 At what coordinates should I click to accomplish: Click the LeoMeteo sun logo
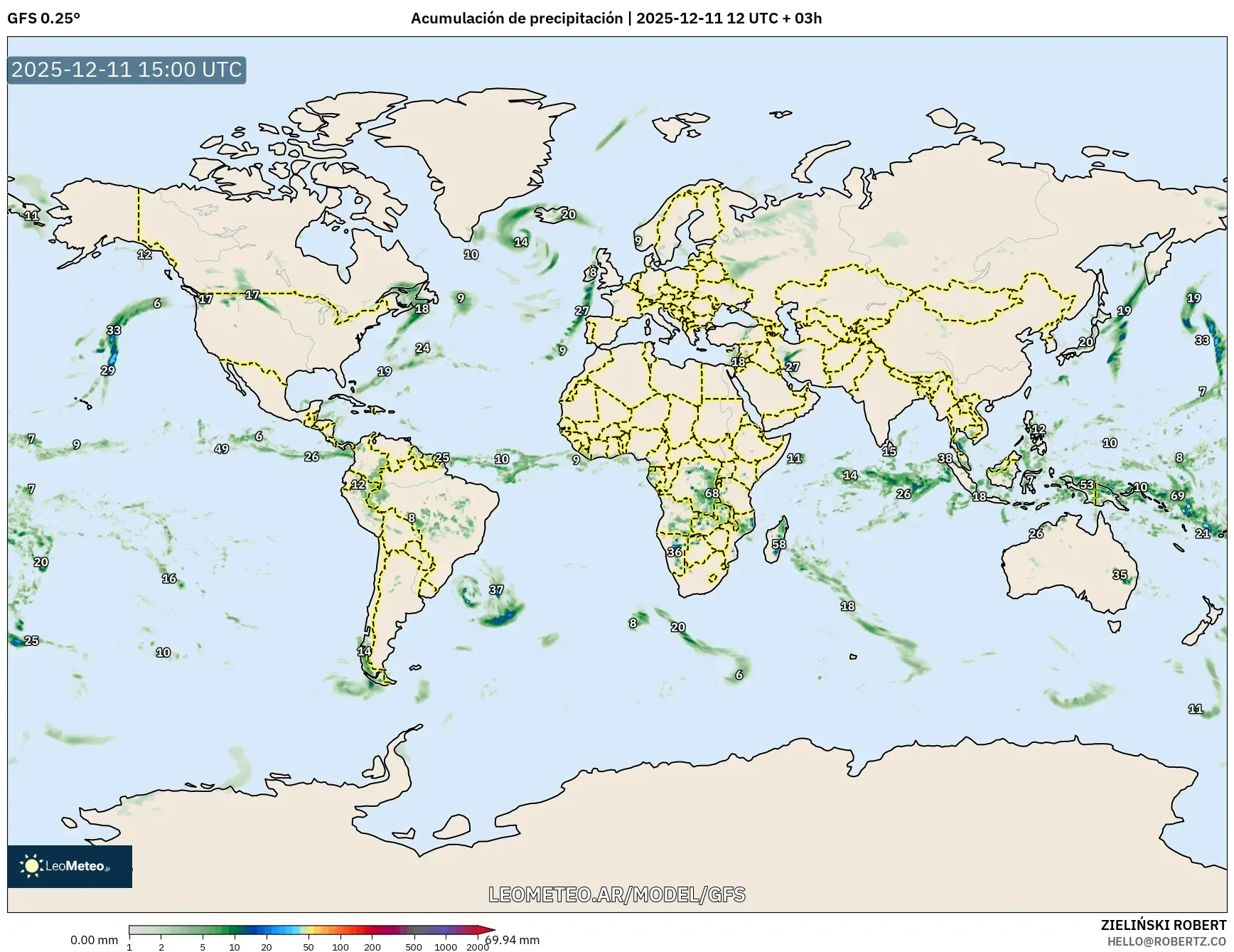pos(31,866)
